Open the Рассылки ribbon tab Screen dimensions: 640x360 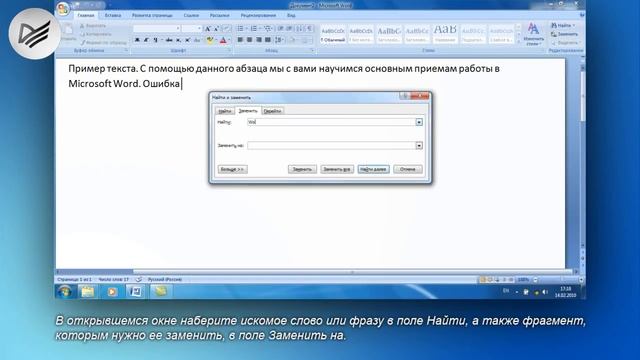(x=220, y=16)
